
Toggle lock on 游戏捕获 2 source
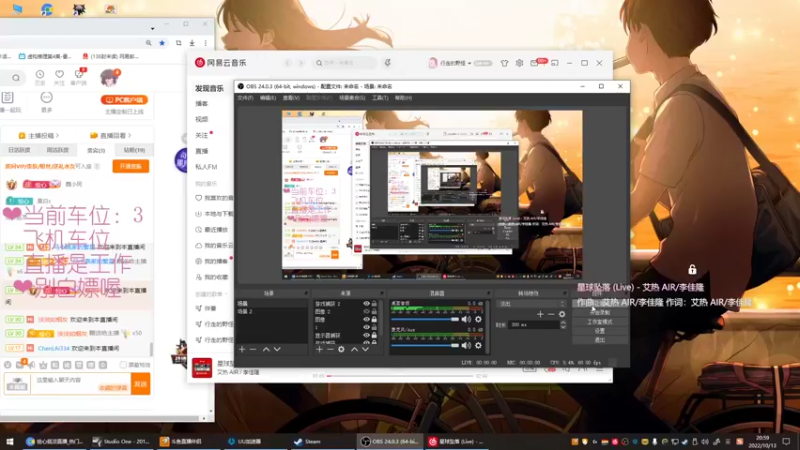pos(374,304)
